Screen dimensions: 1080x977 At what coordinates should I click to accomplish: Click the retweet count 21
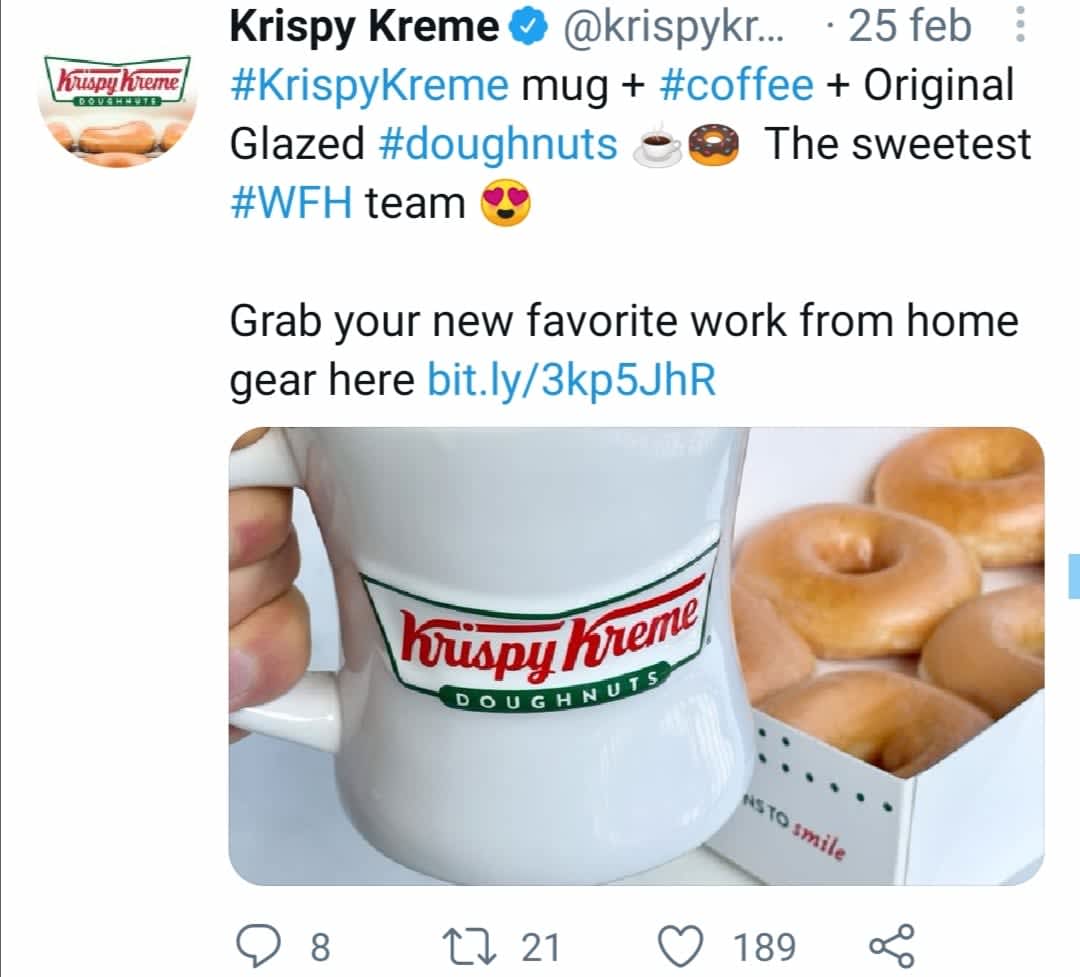[542, 945]
